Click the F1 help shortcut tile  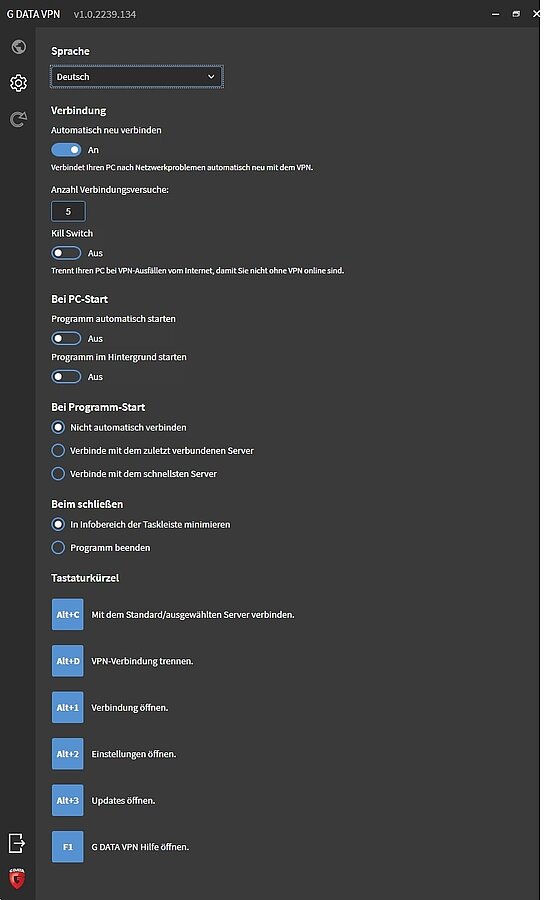[68, 847]
